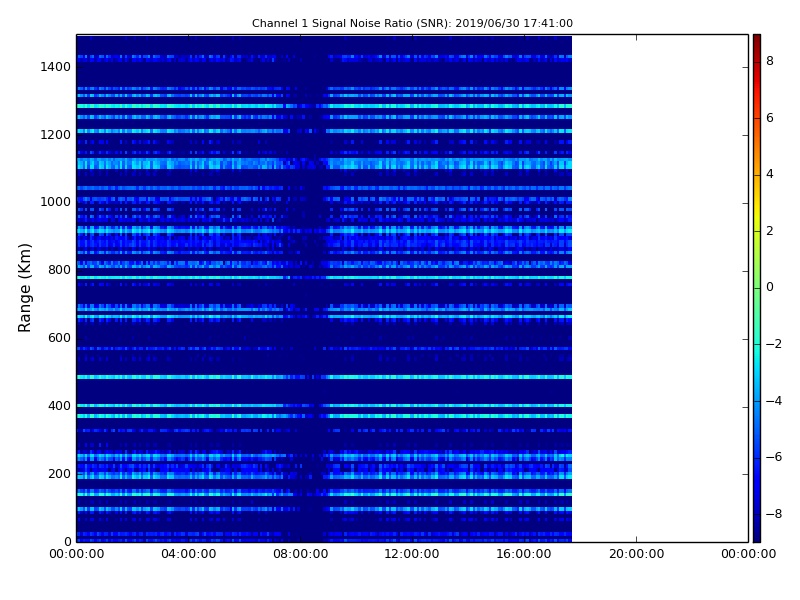Click the red top of the SNR colorbar
The image size is (800, 600).
pyautogui.click(x=757, y=43)
